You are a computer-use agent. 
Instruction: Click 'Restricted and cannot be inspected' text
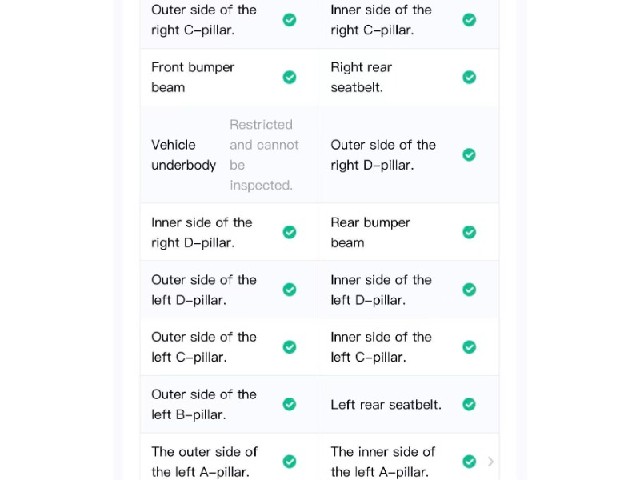coord(264,155)
